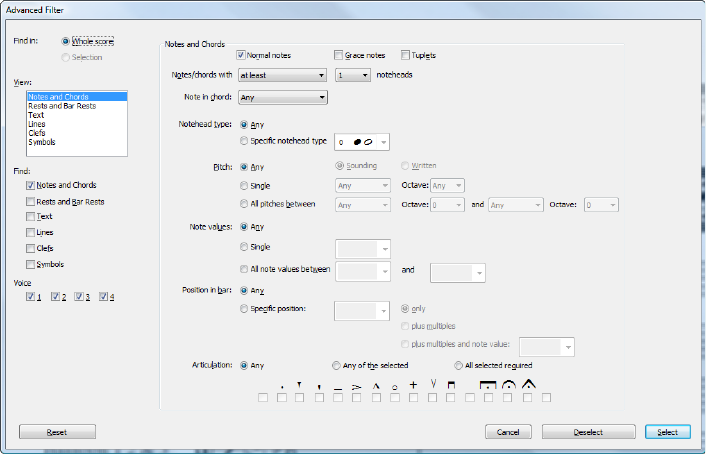
Task: Tick Rests and Bar Rests under Find
Action: [x=31, y=202]
